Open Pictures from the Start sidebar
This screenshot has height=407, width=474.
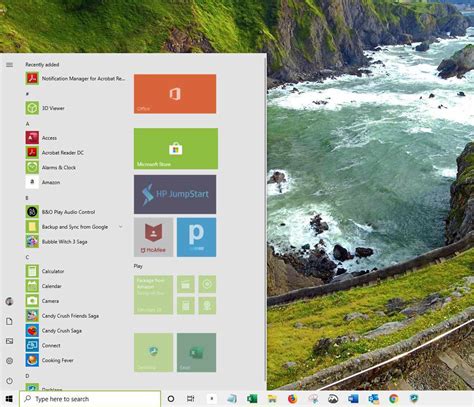9,341
